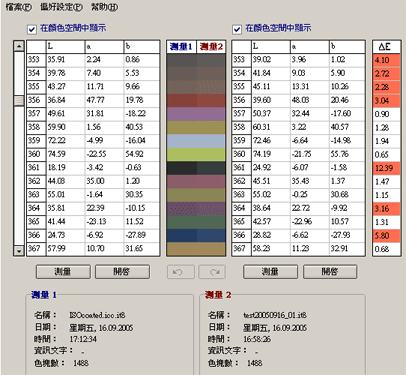Click dark swatch for row 361
406x375 pixels.
pyautogui.click(x=196, y=168)
